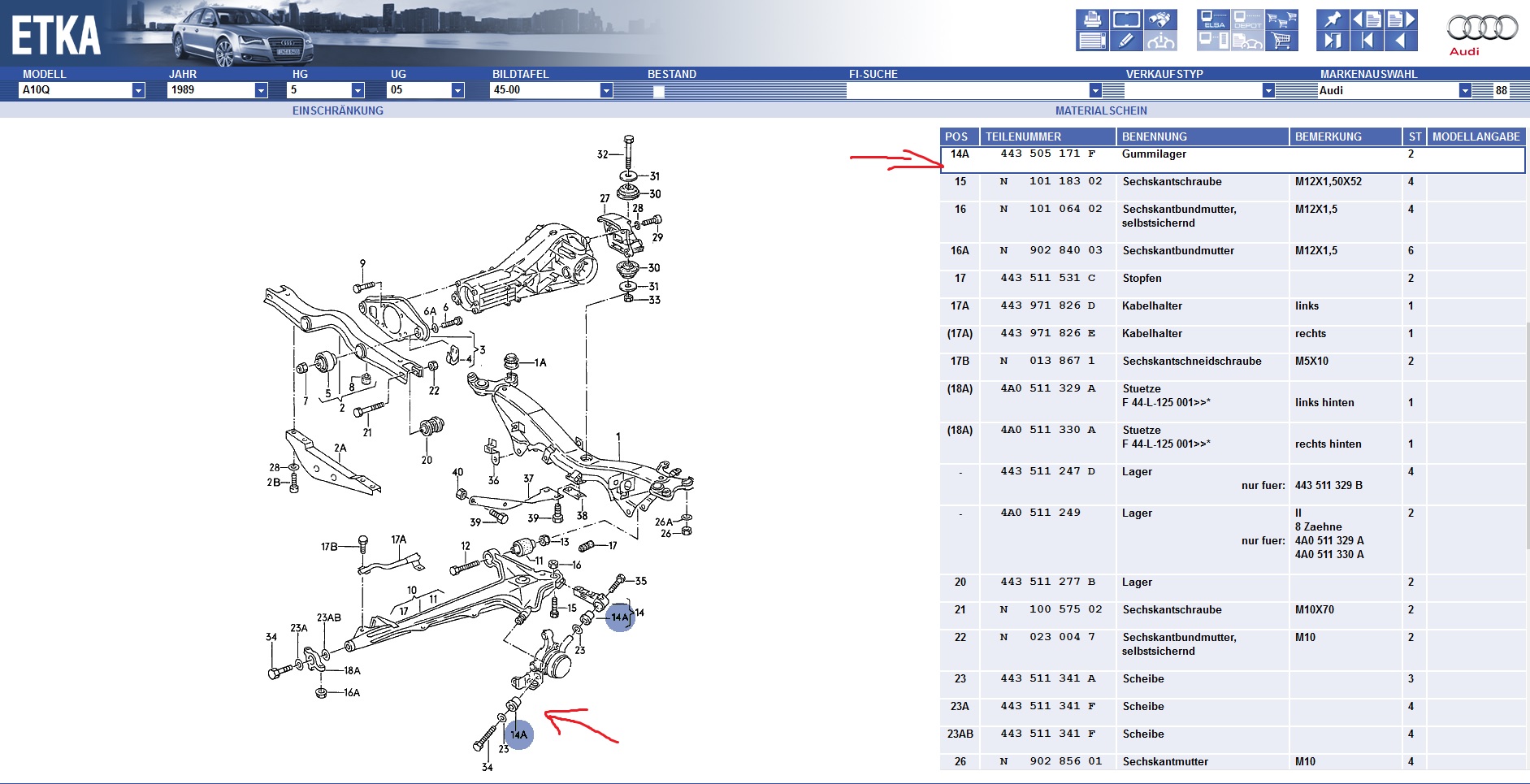Open the MATERIALSCHEIN tab

1101,110
